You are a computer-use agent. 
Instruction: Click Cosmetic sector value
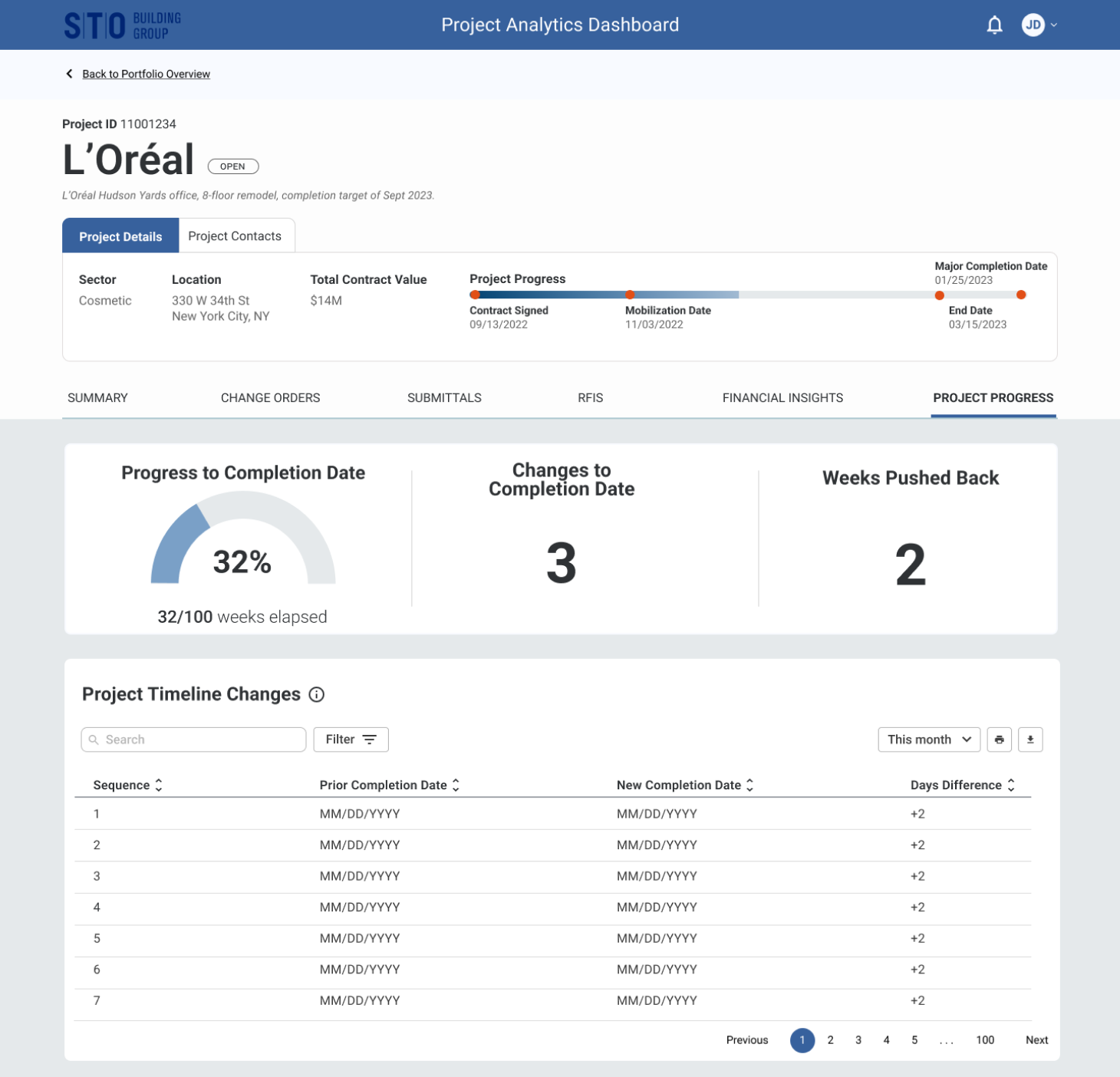(105, 301)
